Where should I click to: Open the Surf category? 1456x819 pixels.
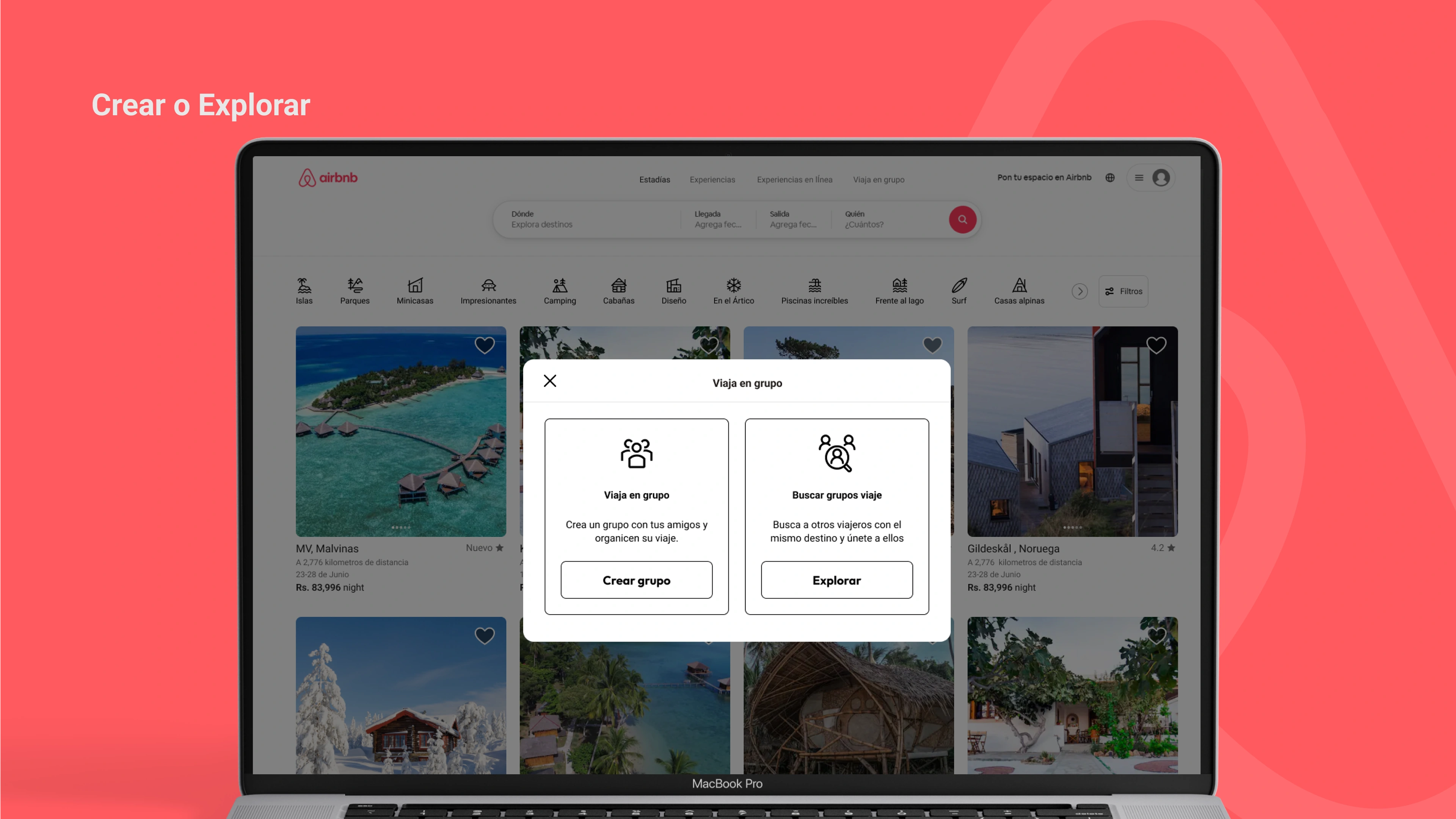(x=959, y=291)
